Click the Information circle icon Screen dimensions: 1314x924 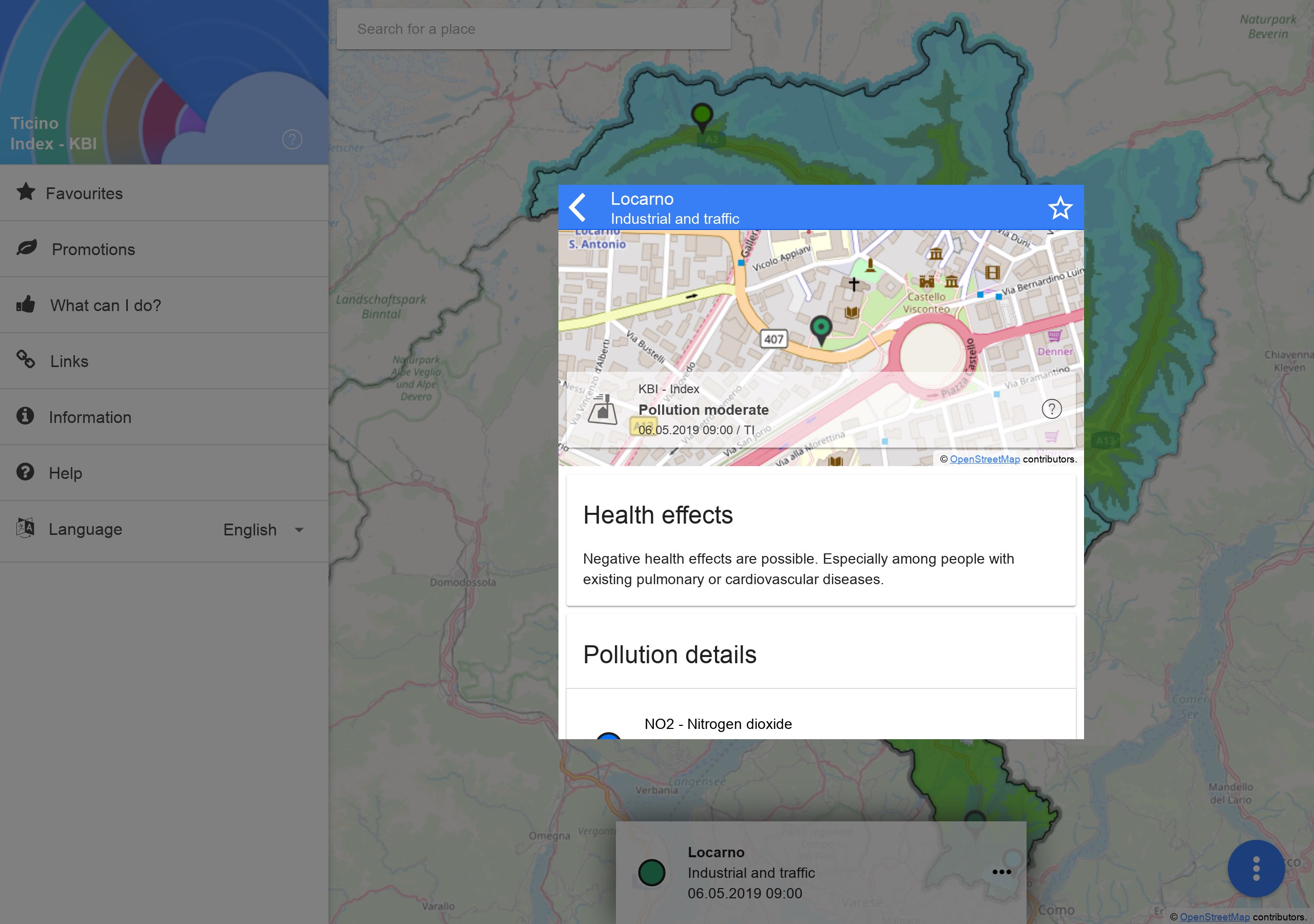[x=25, y=416]
